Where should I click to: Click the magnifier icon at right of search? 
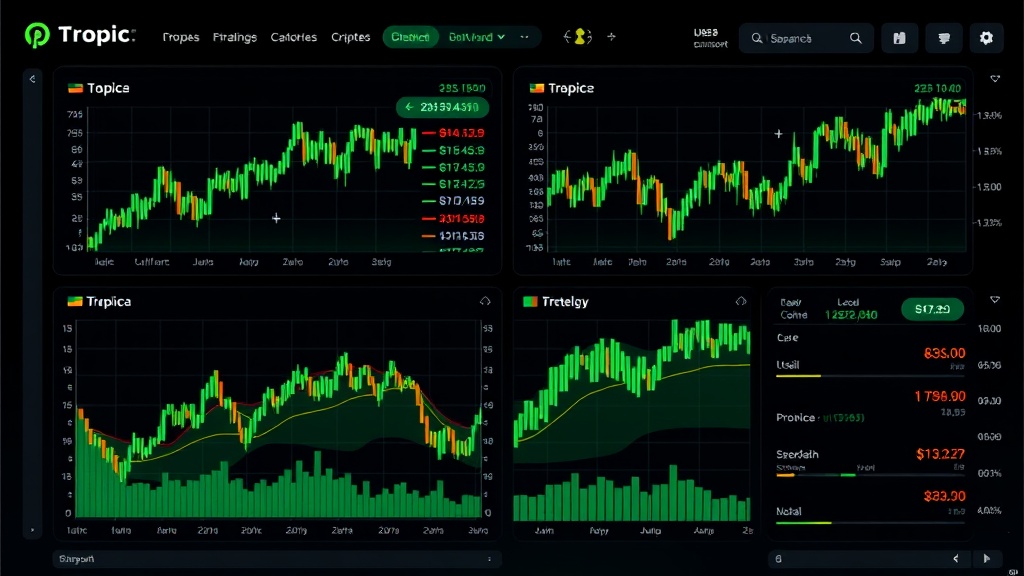pos(856,39)
